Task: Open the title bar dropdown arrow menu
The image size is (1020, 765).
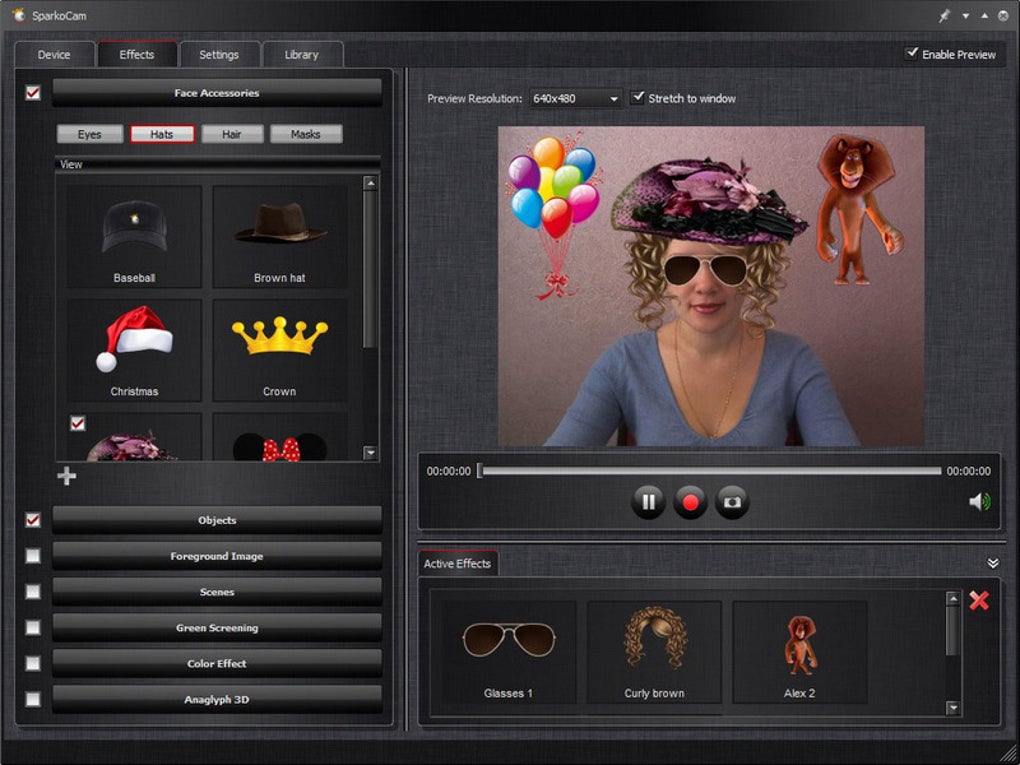Action: tap(966, 16)
